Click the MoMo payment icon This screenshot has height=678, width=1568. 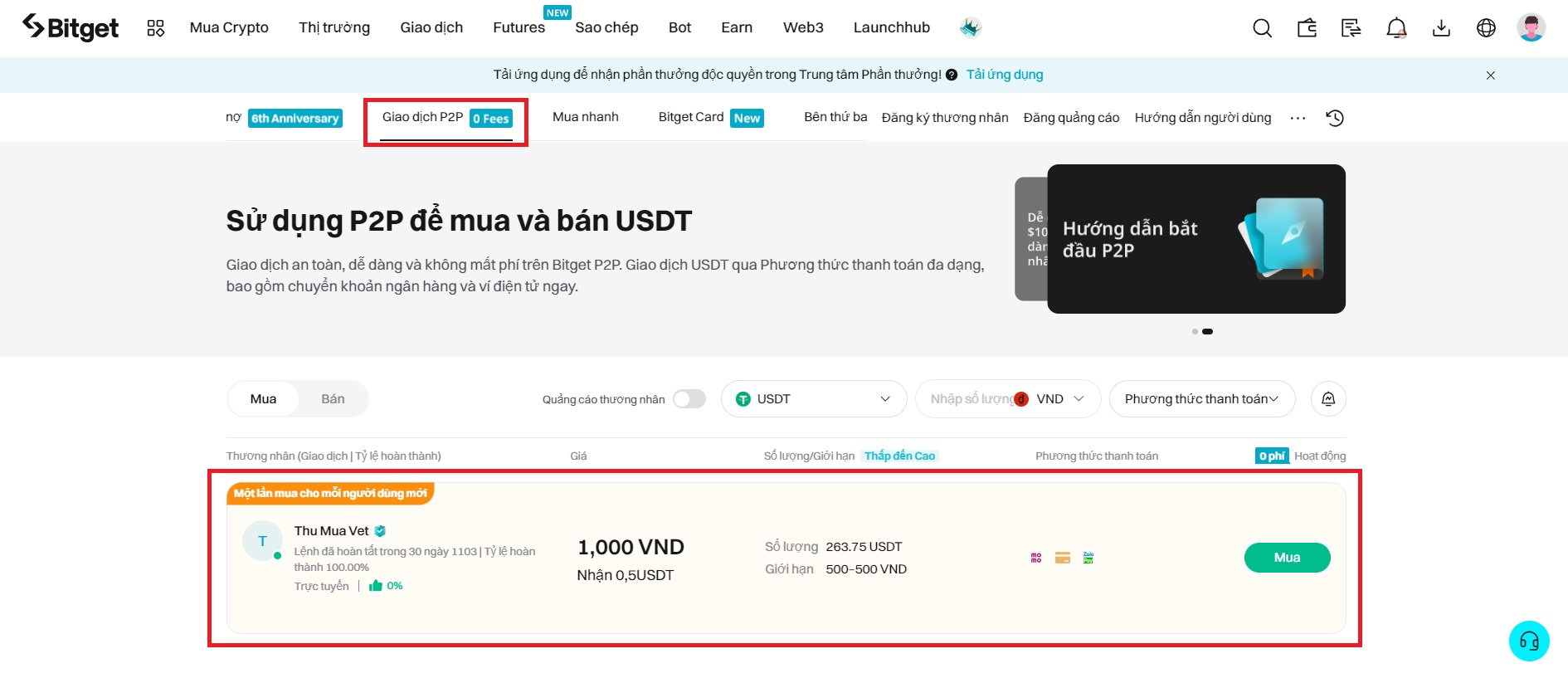[x=1036, y=558]
